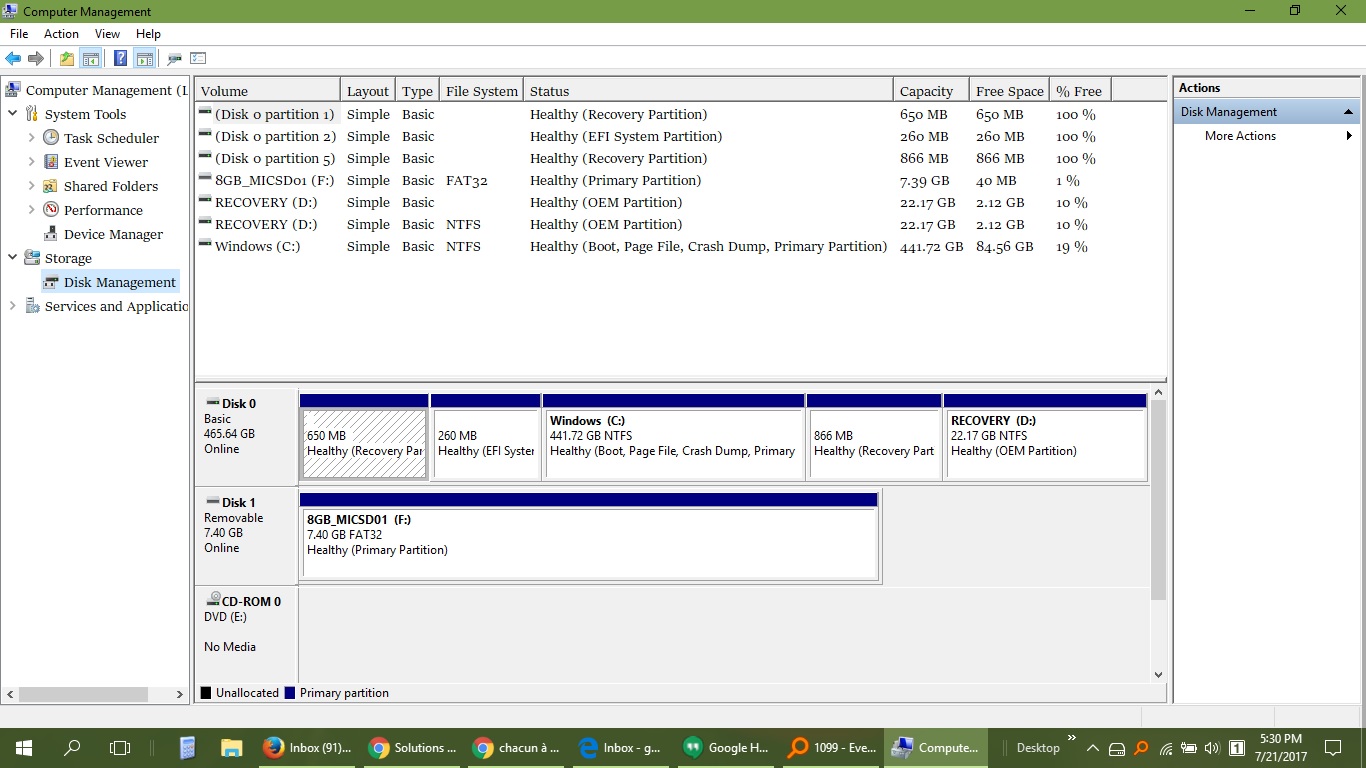Expand Services and Applications node
Viewport: 1366px width, 768px height.
(x=12, y=306)
